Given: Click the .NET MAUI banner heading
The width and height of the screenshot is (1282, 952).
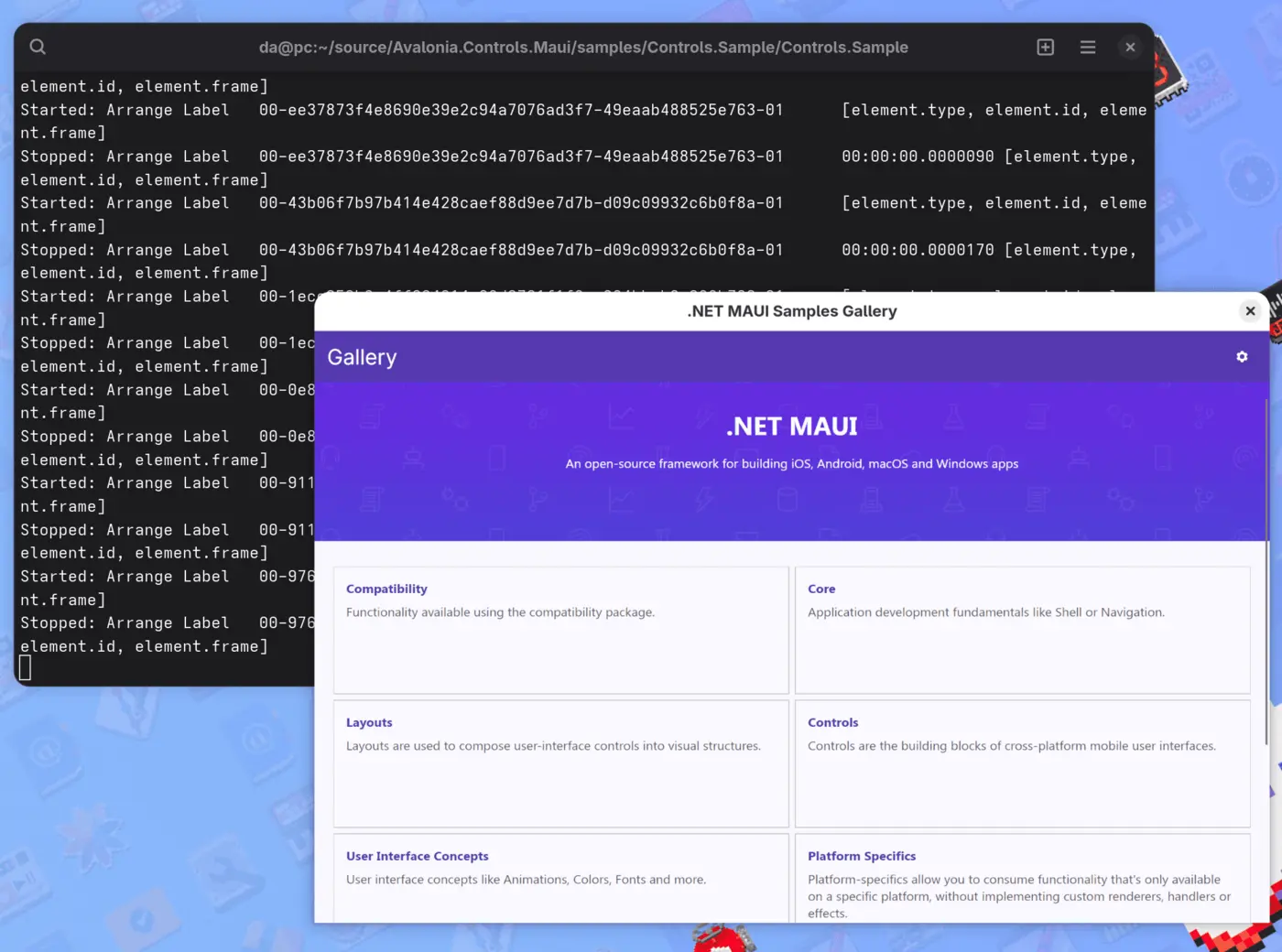Looking at the screenshot, I should (791, 426).
